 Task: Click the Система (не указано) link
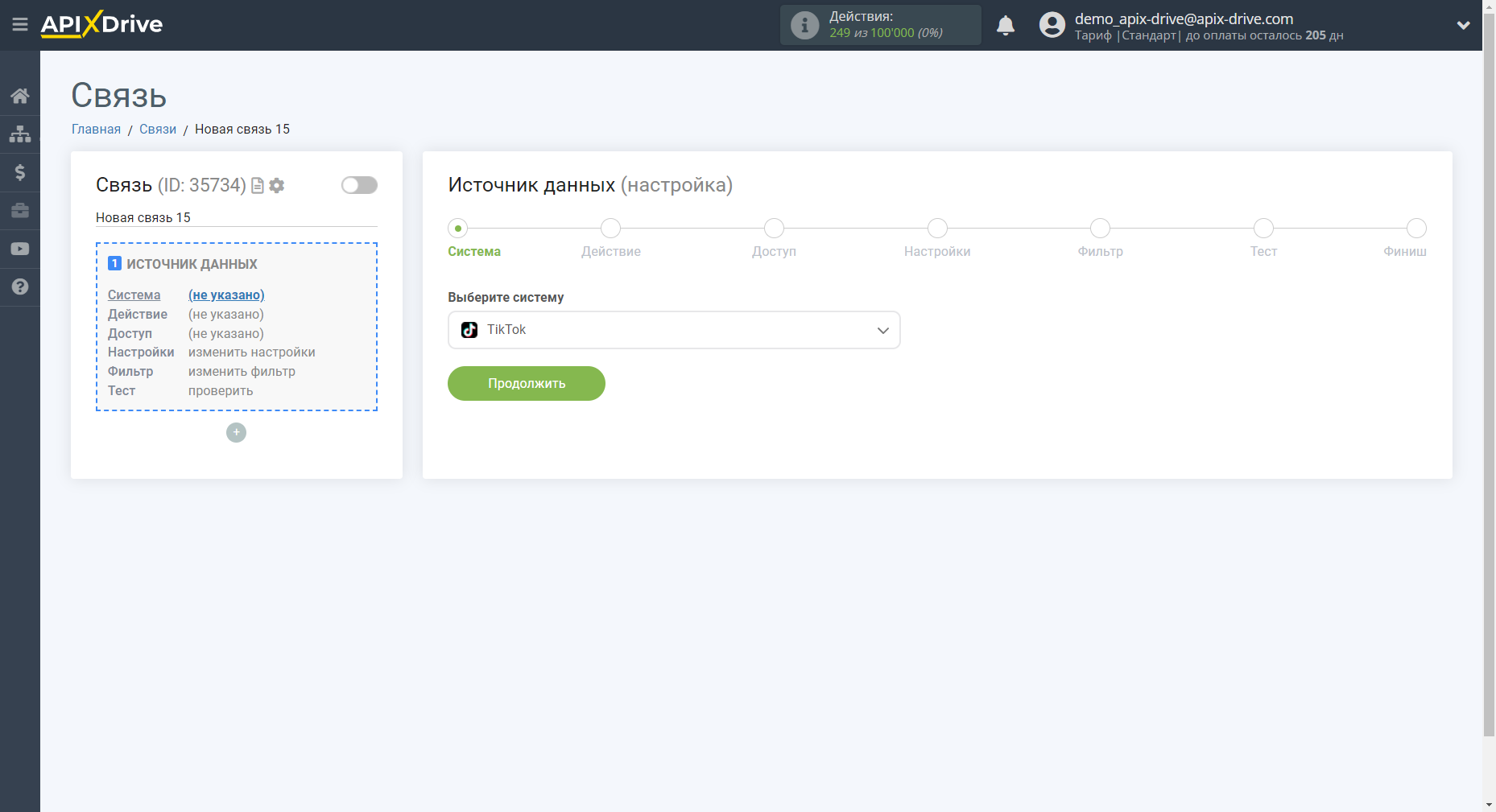pyautogui.click(x=226, y=295)
